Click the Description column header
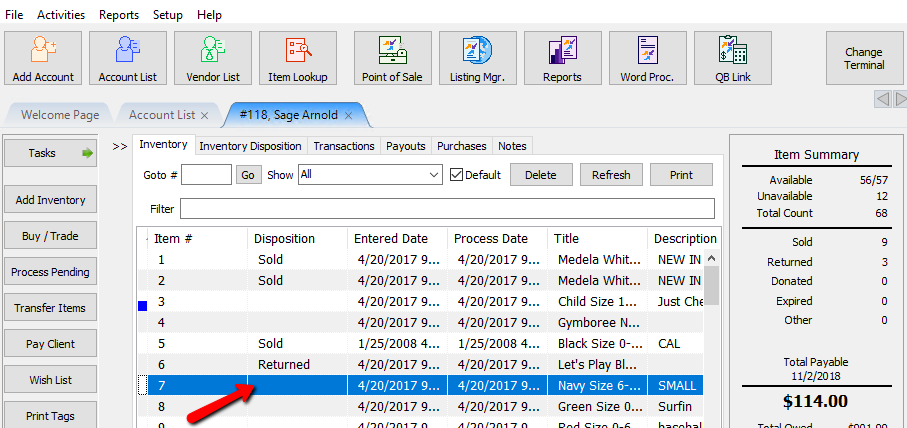This screenshot has height=428, width=907. (x=684, y=238)
